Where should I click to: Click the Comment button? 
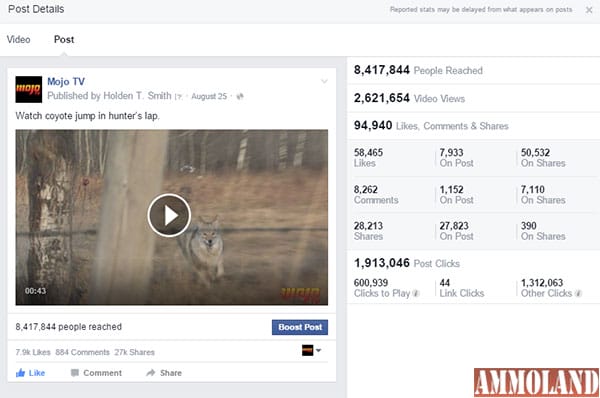[x=96, y=373]
